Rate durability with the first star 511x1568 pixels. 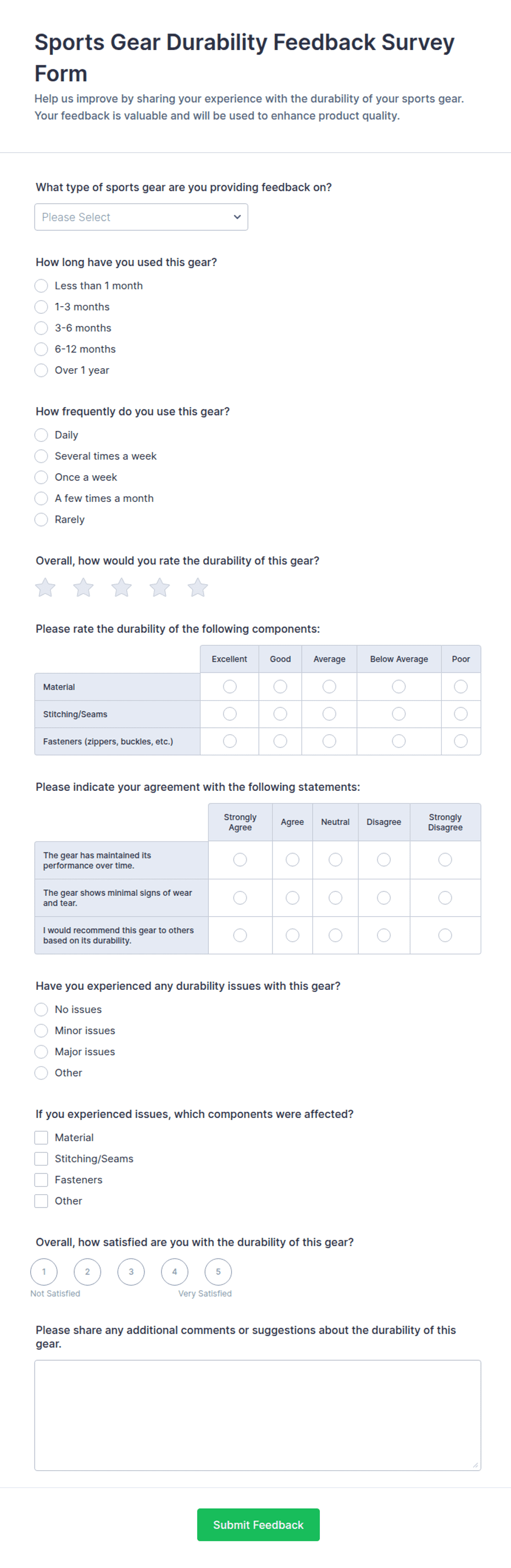pos(45,588)
